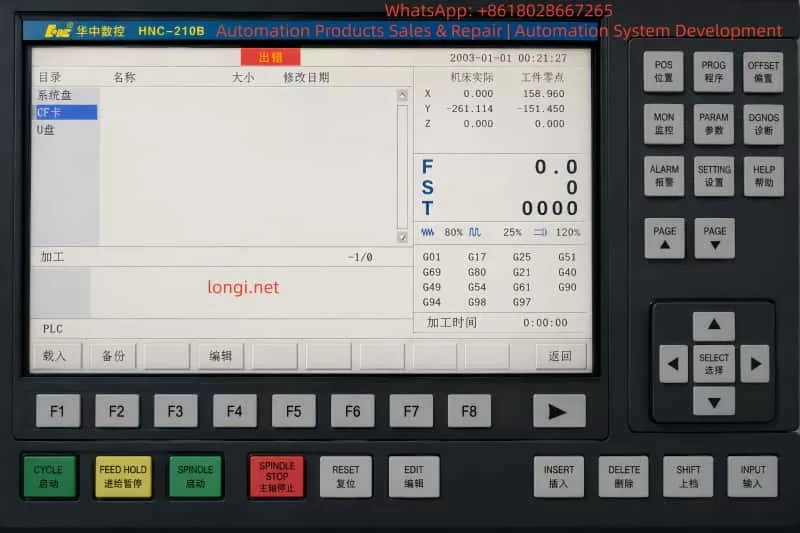Confirm with the SELECT 选择 key
Viewport: 800px width, 533px height.
tap(714, 364)
